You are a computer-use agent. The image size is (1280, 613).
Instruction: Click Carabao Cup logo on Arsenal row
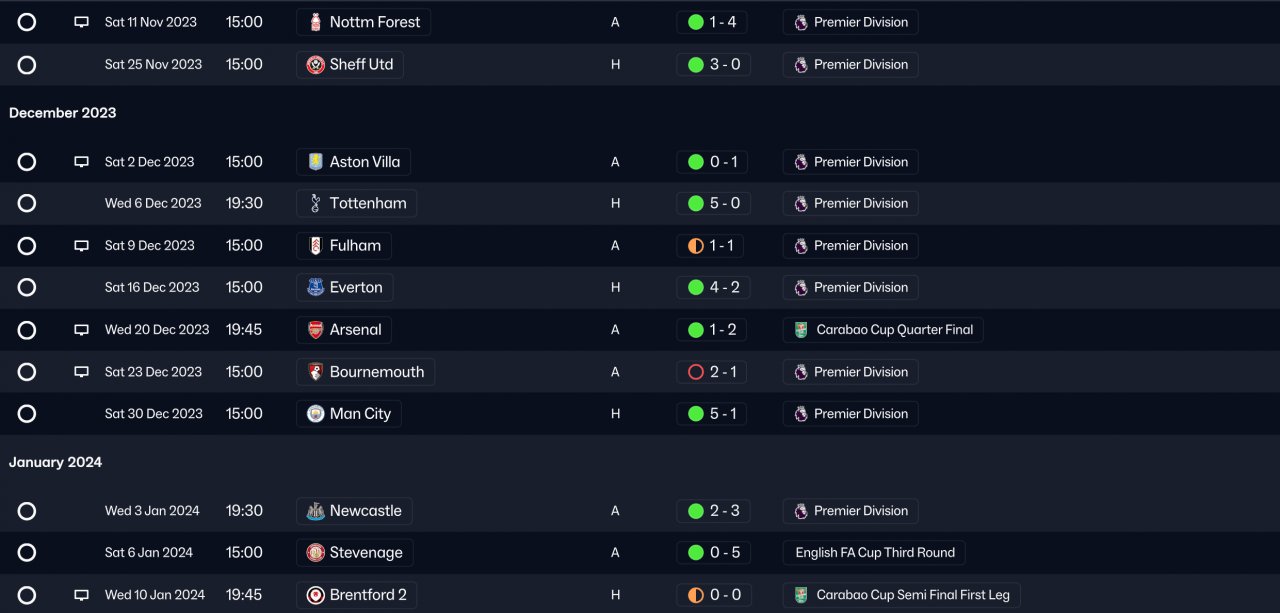coord(801,330)
